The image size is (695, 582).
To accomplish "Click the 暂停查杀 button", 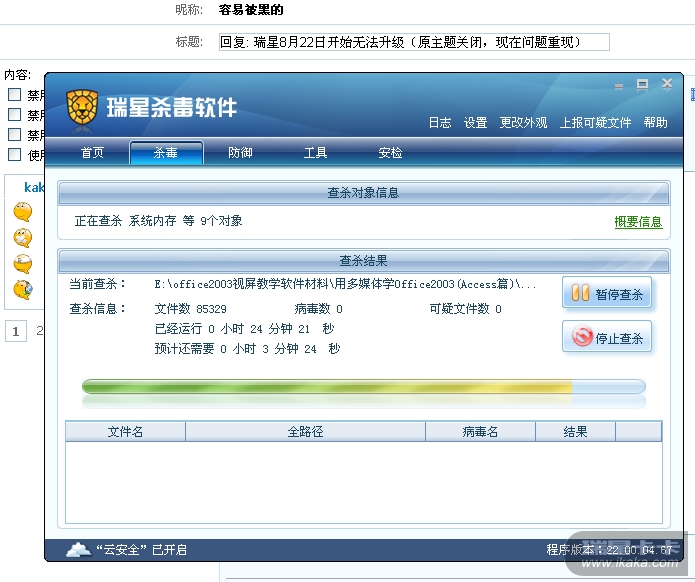I will point(607,293).
